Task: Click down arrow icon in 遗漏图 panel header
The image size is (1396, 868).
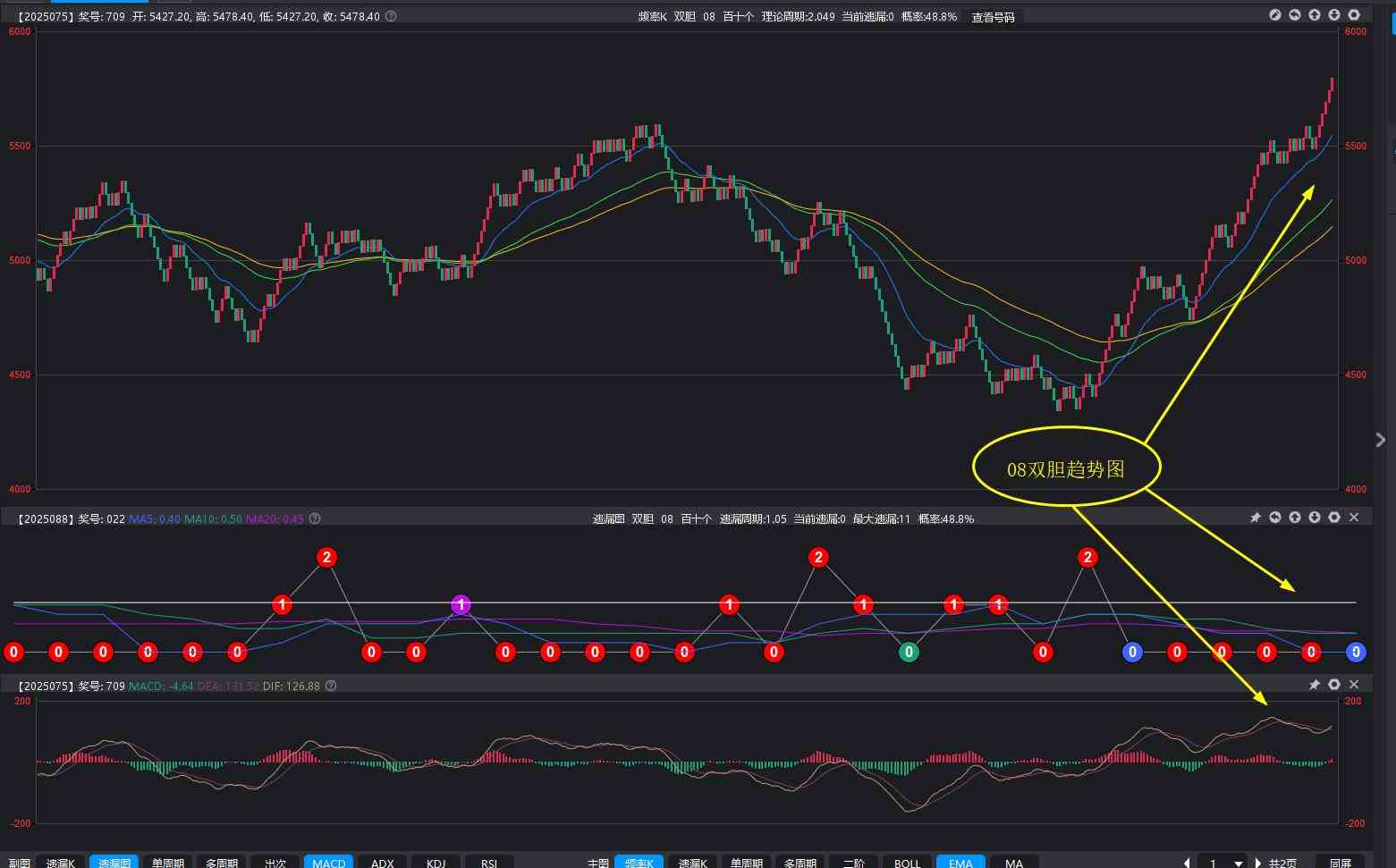Action: pyautogui.click(x=1315, y=518)
